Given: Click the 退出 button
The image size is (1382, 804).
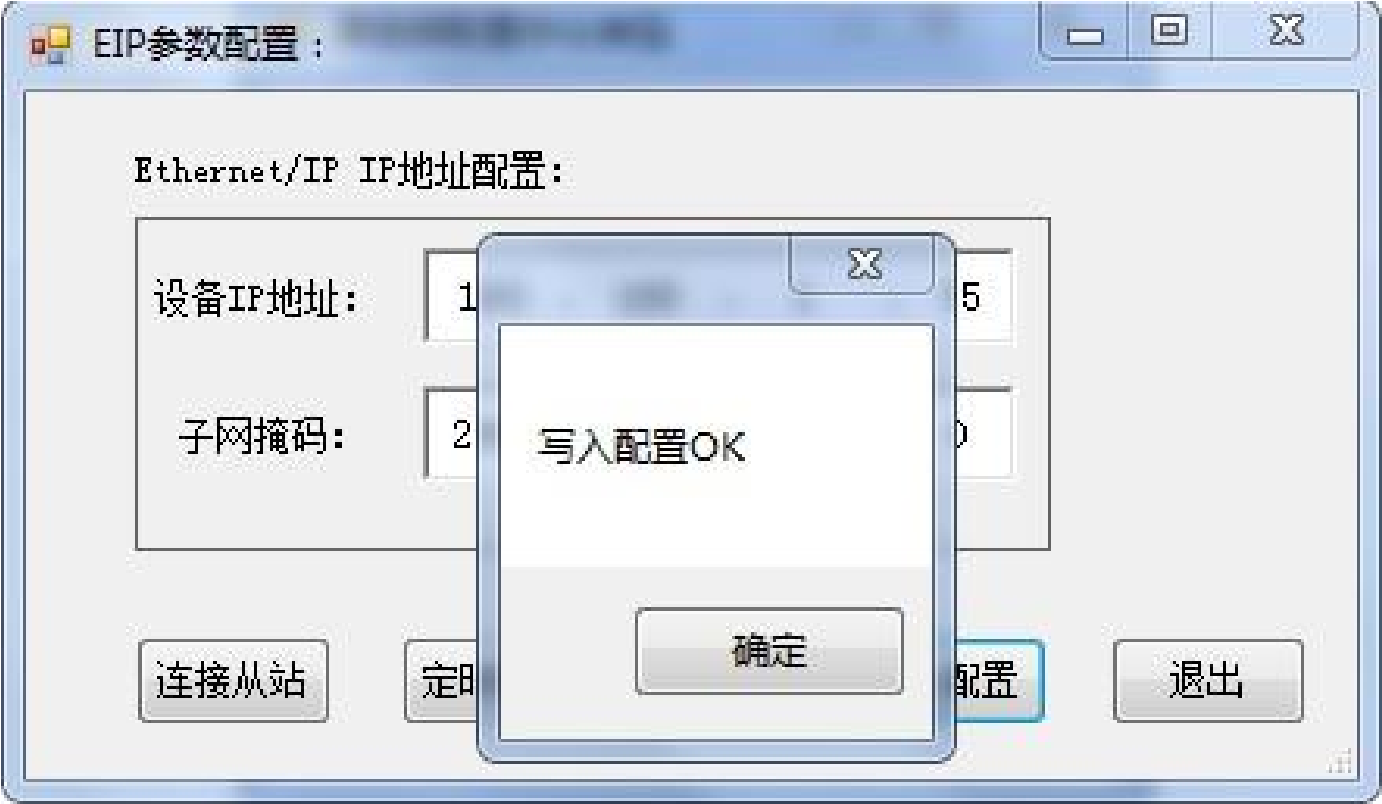Looking at the screenshot, I should (x=1208, y=681).
